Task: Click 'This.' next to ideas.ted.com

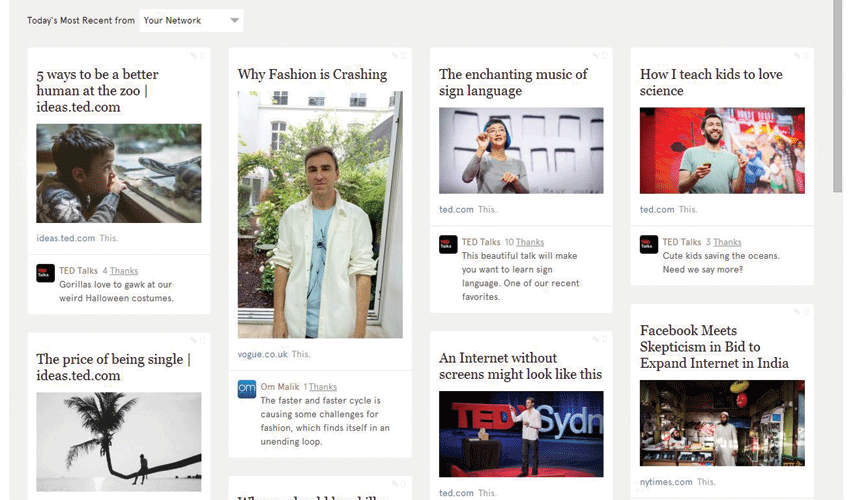Action: point(109,238)
